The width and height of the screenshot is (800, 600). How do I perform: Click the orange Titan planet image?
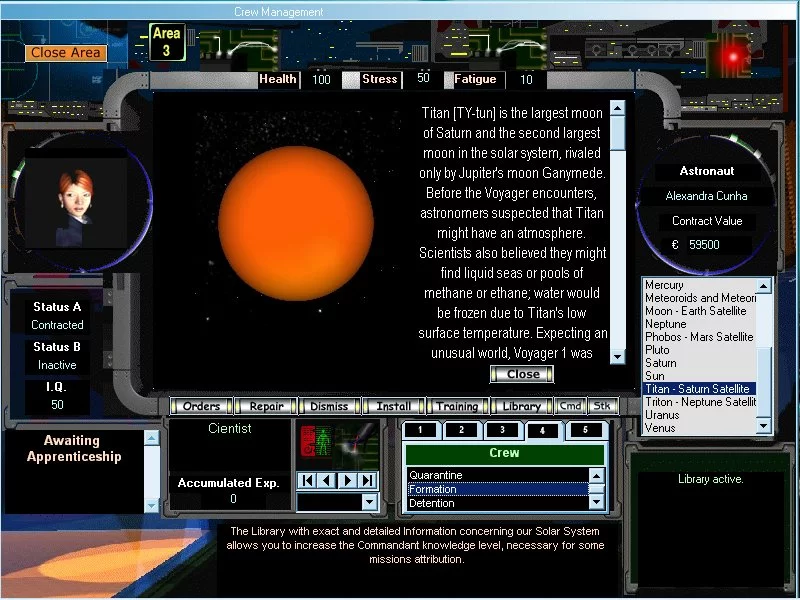tap(296, 223)
